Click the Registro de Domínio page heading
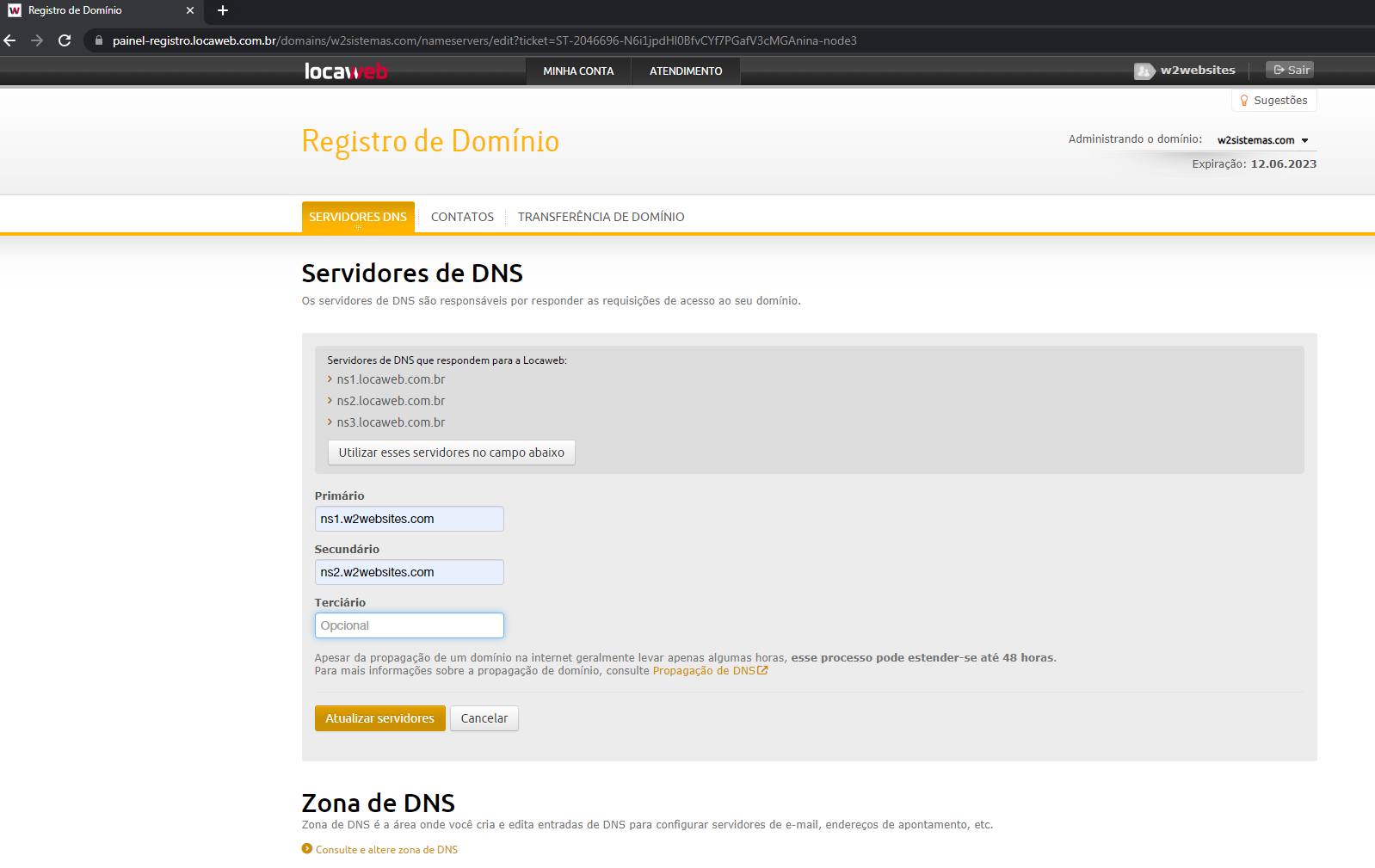1375x868 pixels. coord(430,141)
